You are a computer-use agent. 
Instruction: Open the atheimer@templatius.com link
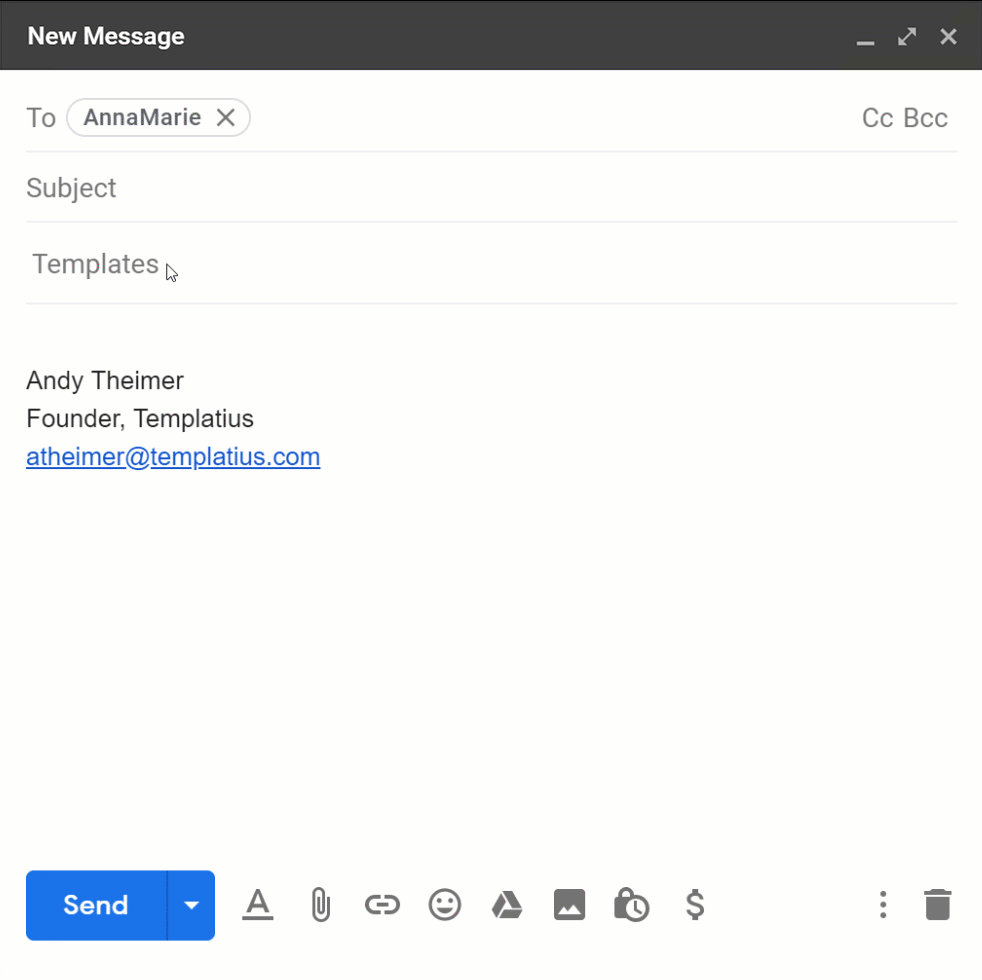(173, 456)
